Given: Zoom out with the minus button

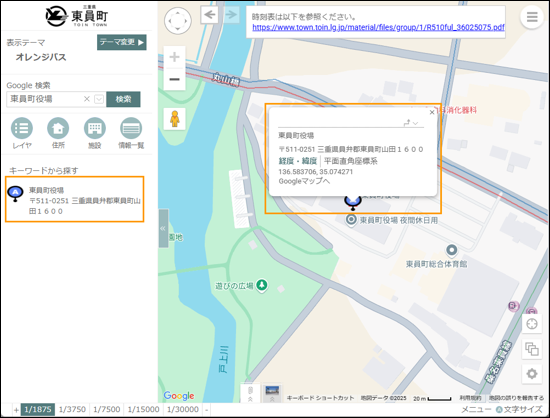Looking at the screenshot, I should click(x=174, y=79).
